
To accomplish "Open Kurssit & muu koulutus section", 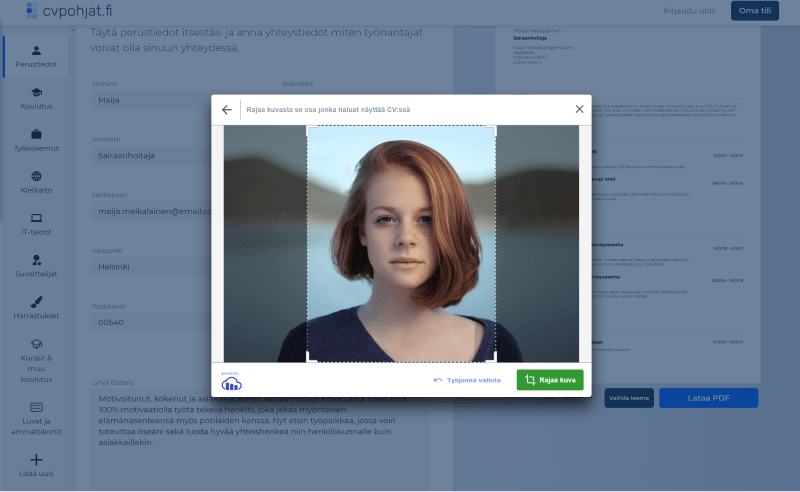I will pyautogui.click(x=36, y=361).
